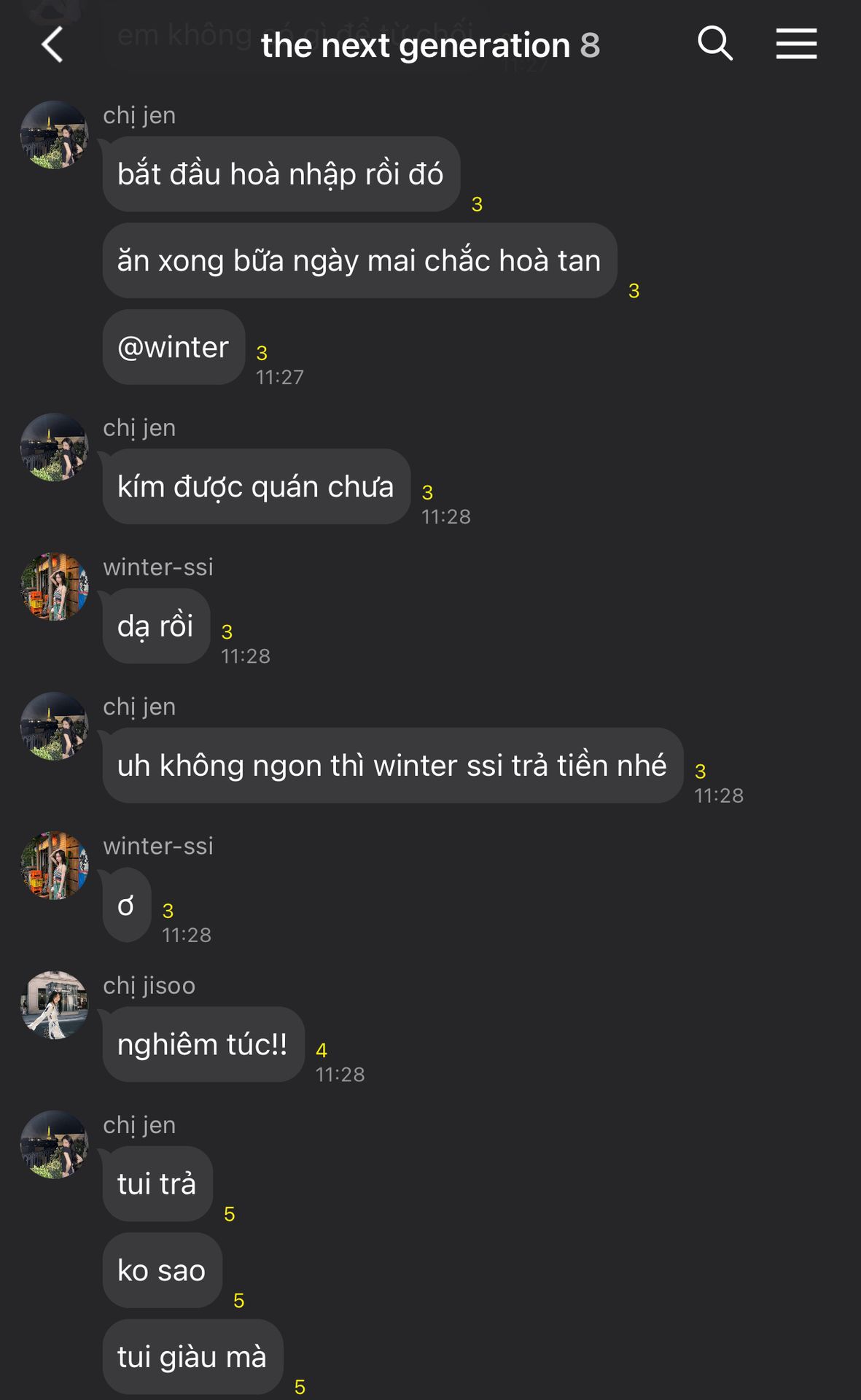Tap chị jisoo's profile picture
The height and width of the screenshot is (1400, 861).
tap(55, 1005)
